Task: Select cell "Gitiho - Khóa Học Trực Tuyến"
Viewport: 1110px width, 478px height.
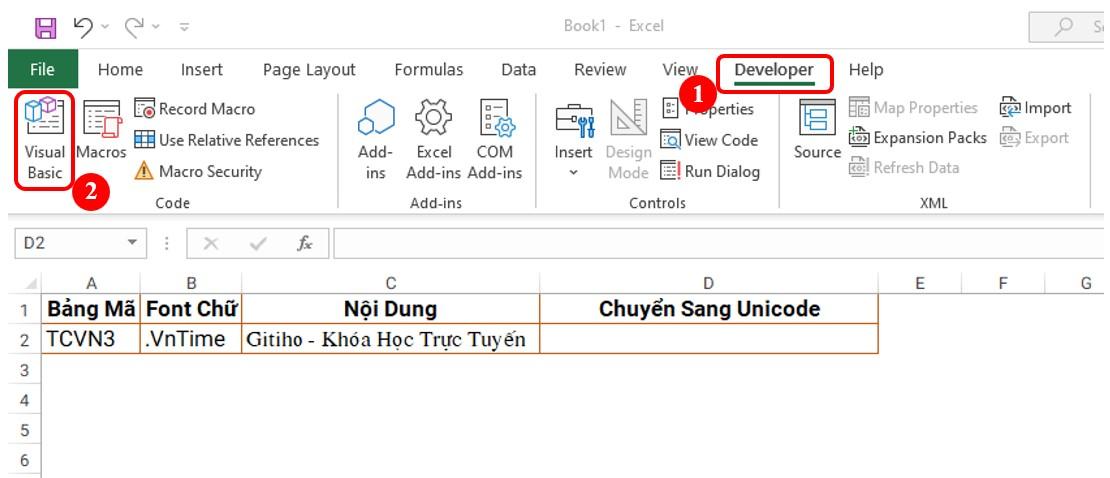Action: 391,339
